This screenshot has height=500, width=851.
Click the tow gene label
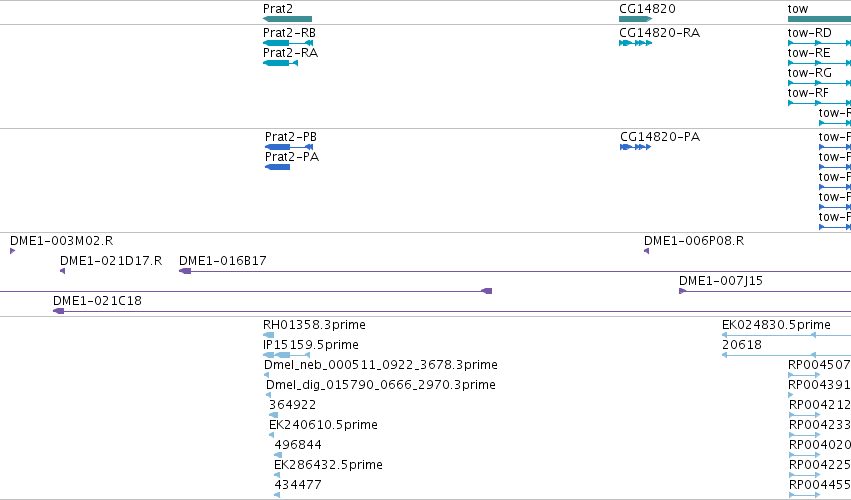[x=798, y=9]
